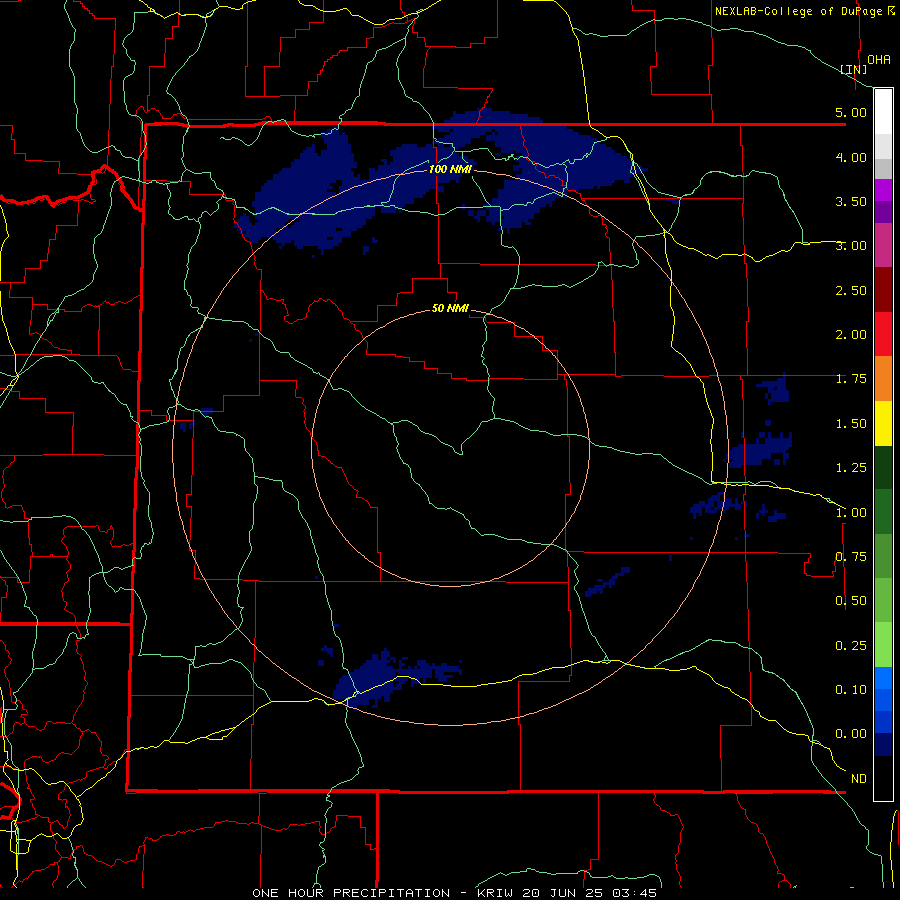The image size is (900, 900).
Task: Click the '1.50' legend value
Action: coord(851,424)
